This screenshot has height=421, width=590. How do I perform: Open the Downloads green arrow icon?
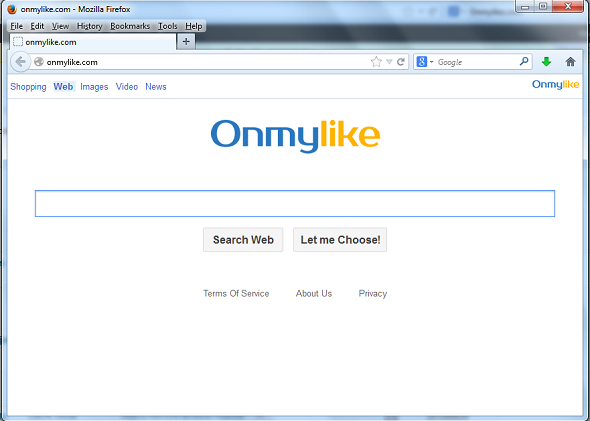(x=546, y=62)
